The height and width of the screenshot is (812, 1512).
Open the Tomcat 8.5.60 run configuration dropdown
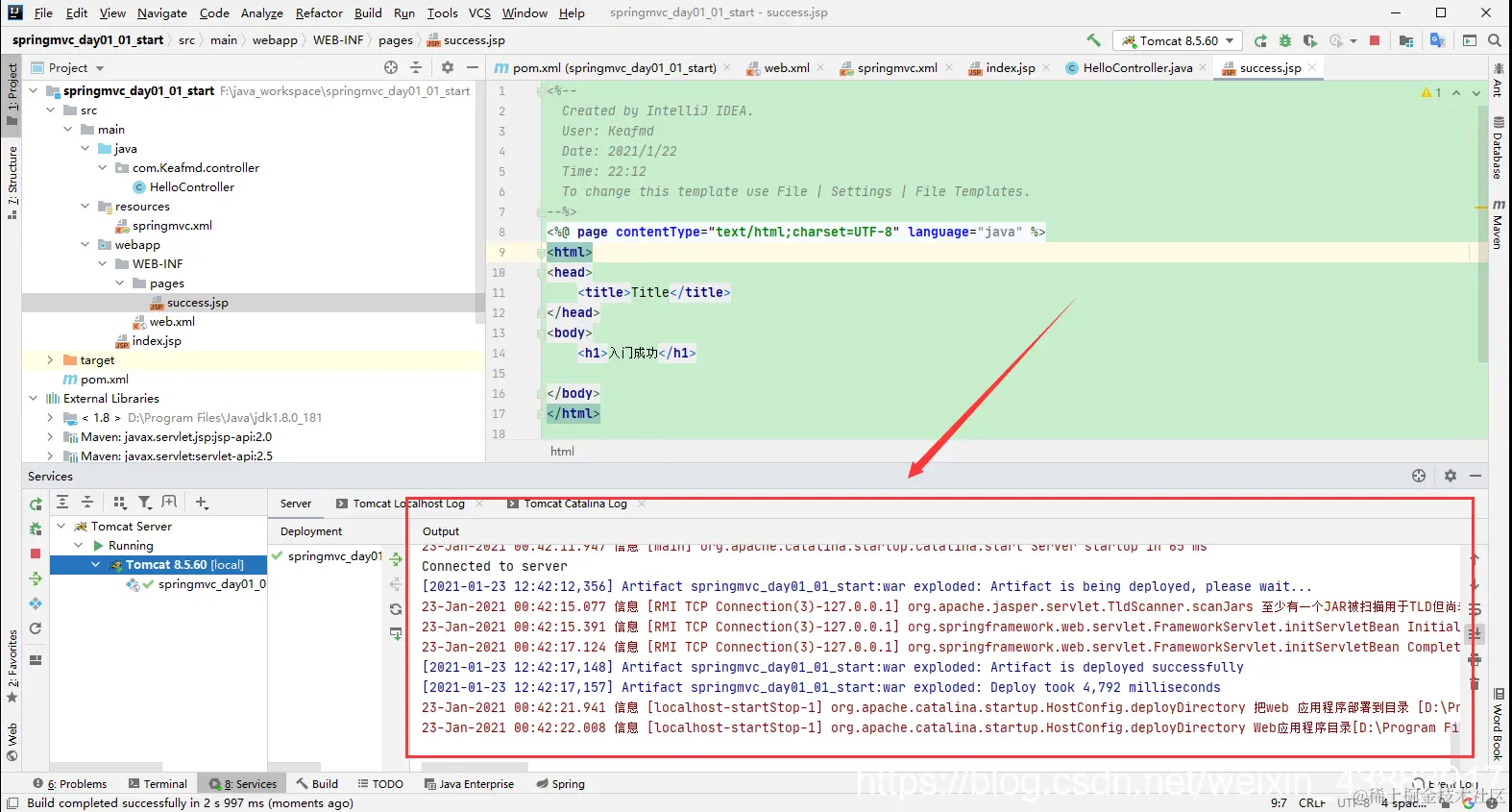(1178, 40)
